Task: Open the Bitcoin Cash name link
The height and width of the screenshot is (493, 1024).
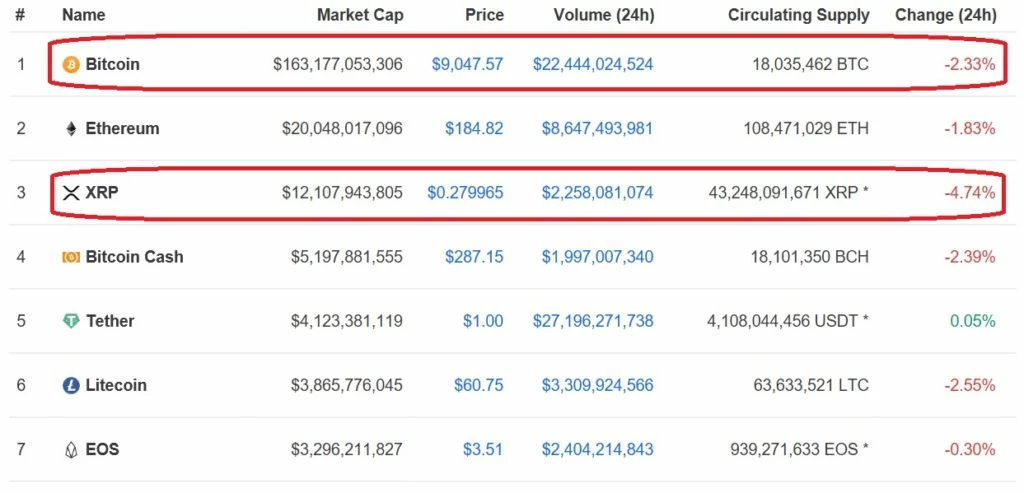Action: (x=135, y=257)
